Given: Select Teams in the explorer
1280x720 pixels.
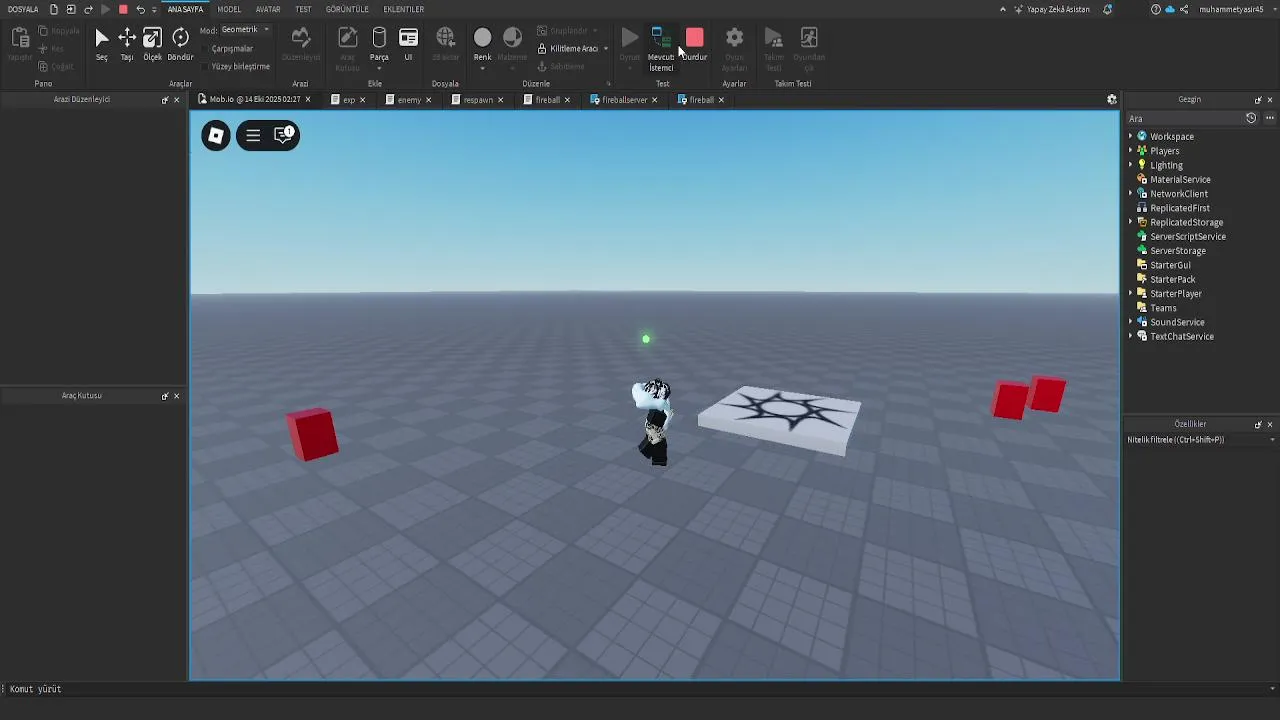Looking at the screenshot, I should coord(1163,308).
